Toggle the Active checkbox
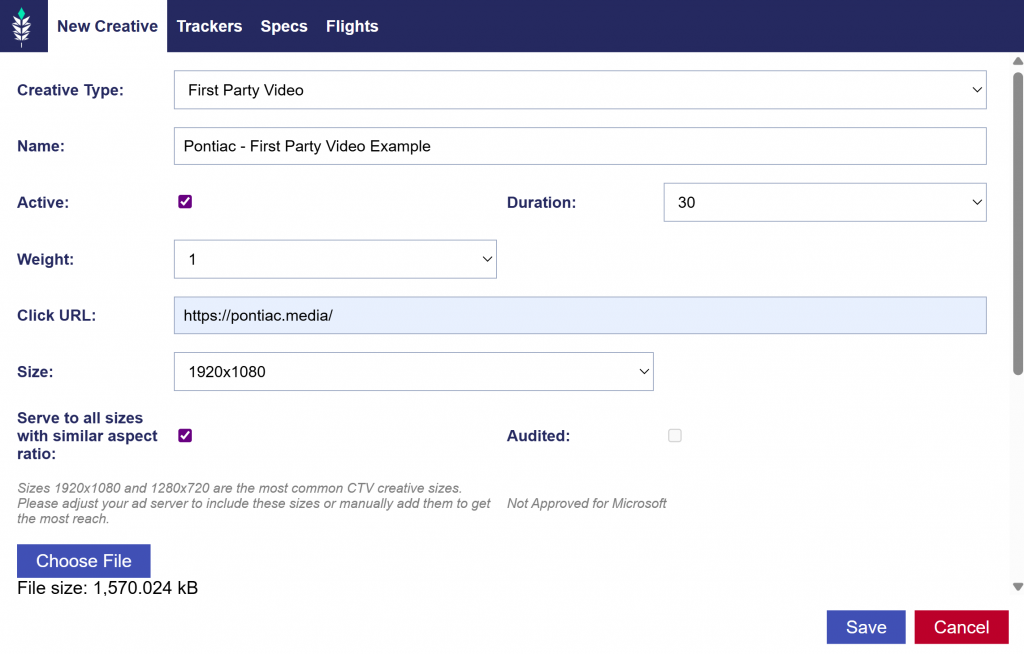Viewport: 1024px width, 654px height. tap(185, 202)
